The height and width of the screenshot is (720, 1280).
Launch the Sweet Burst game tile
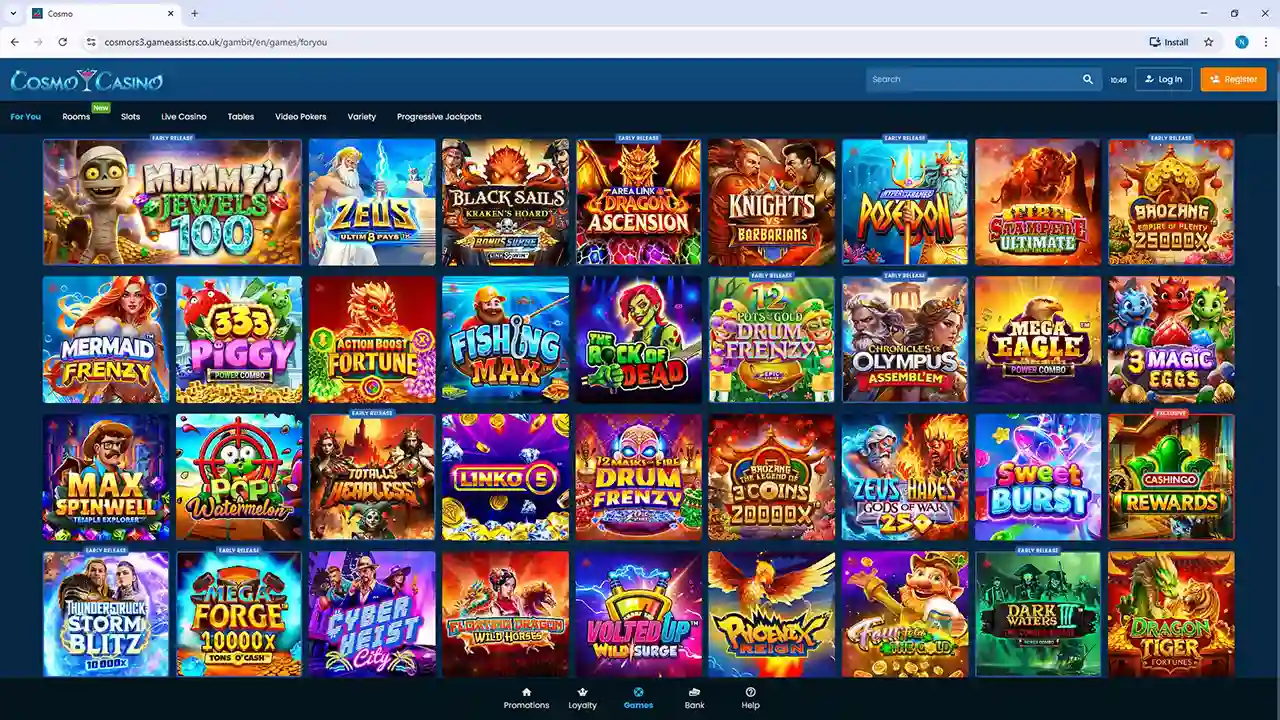pos(1037,477)
